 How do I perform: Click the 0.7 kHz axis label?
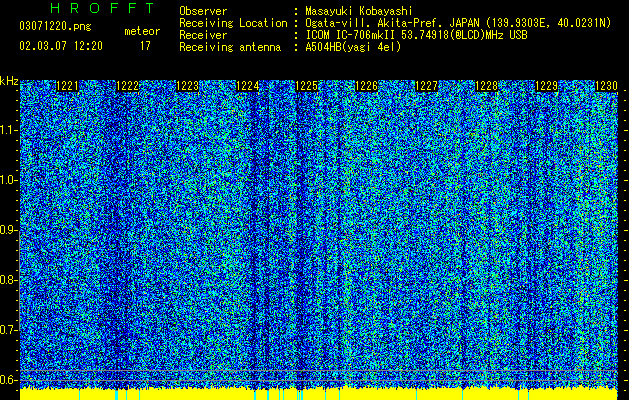pyautogui.click(x=8, y=330)
